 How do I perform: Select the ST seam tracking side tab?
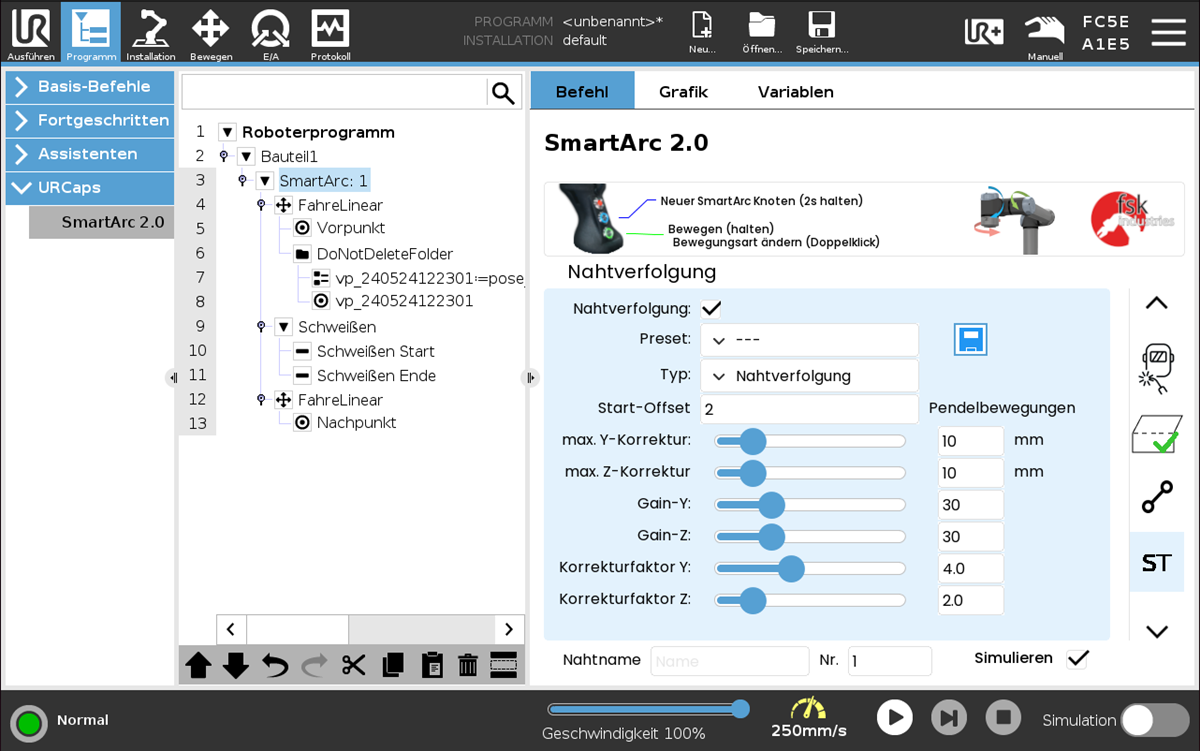point(1156,562)
